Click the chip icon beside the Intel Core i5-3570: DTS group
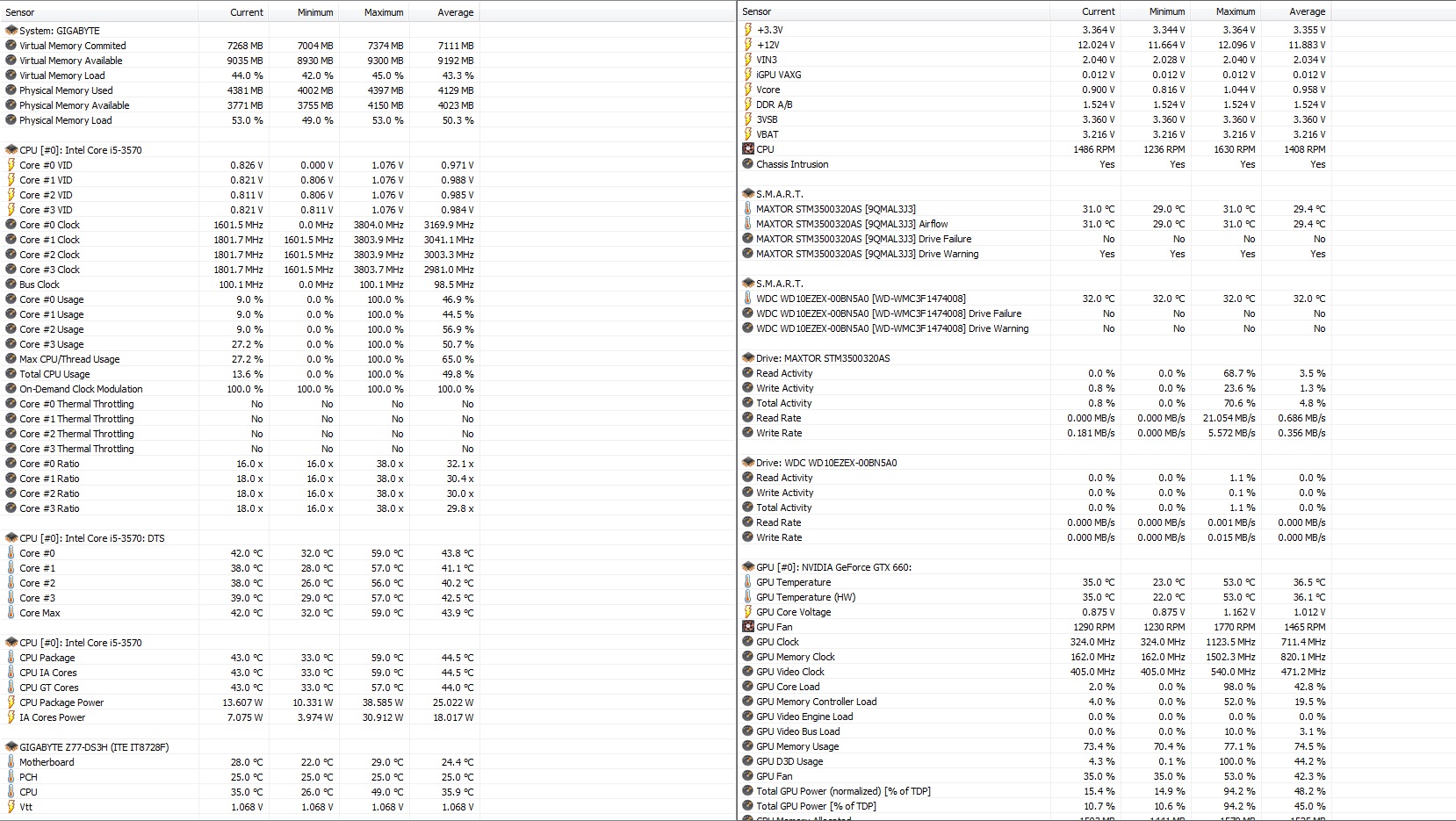The image size is (1456, 821). [x=11, y=538]
